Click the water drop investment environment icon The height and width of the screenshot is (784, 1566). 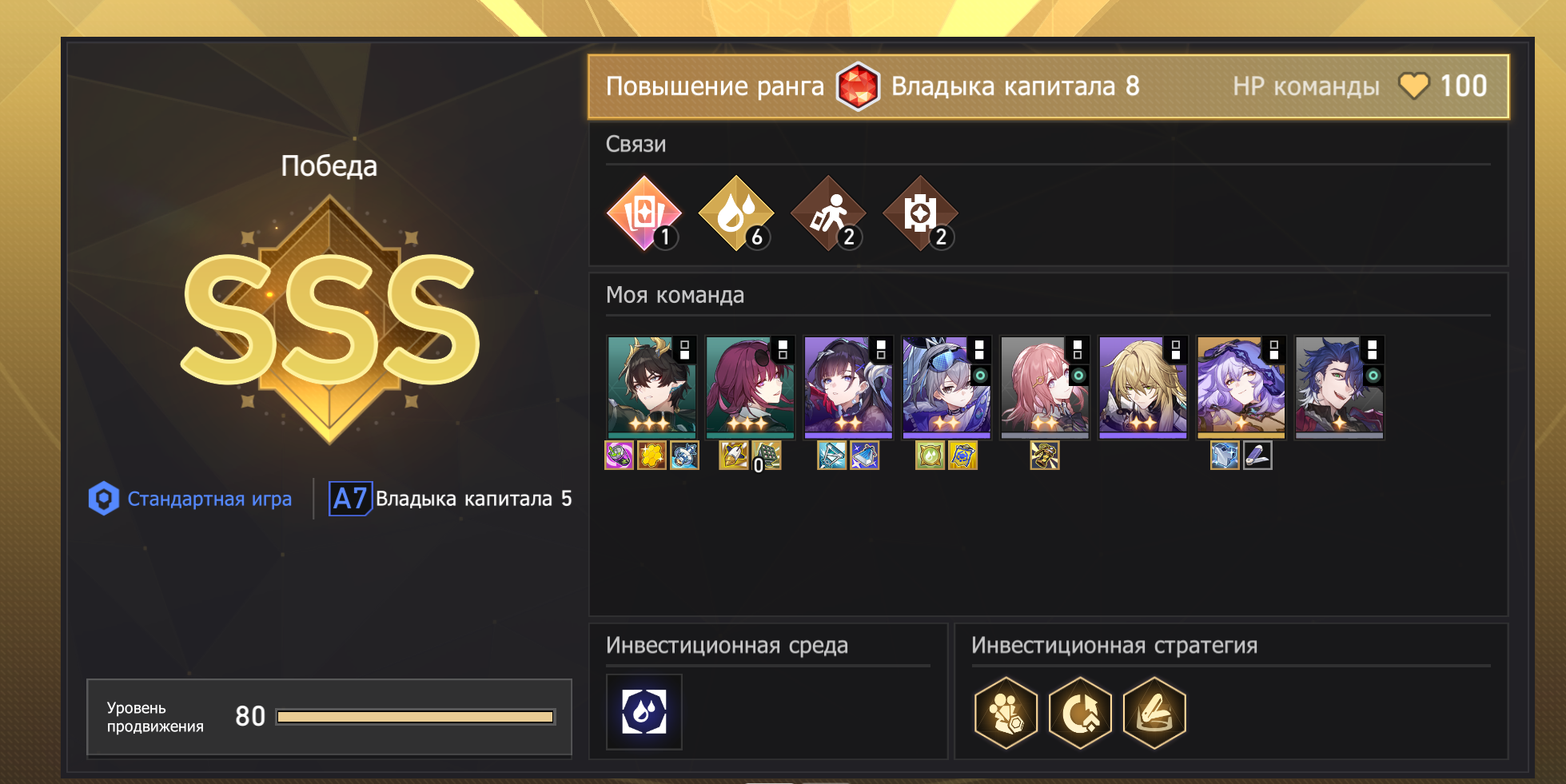(x=644, y=712)
